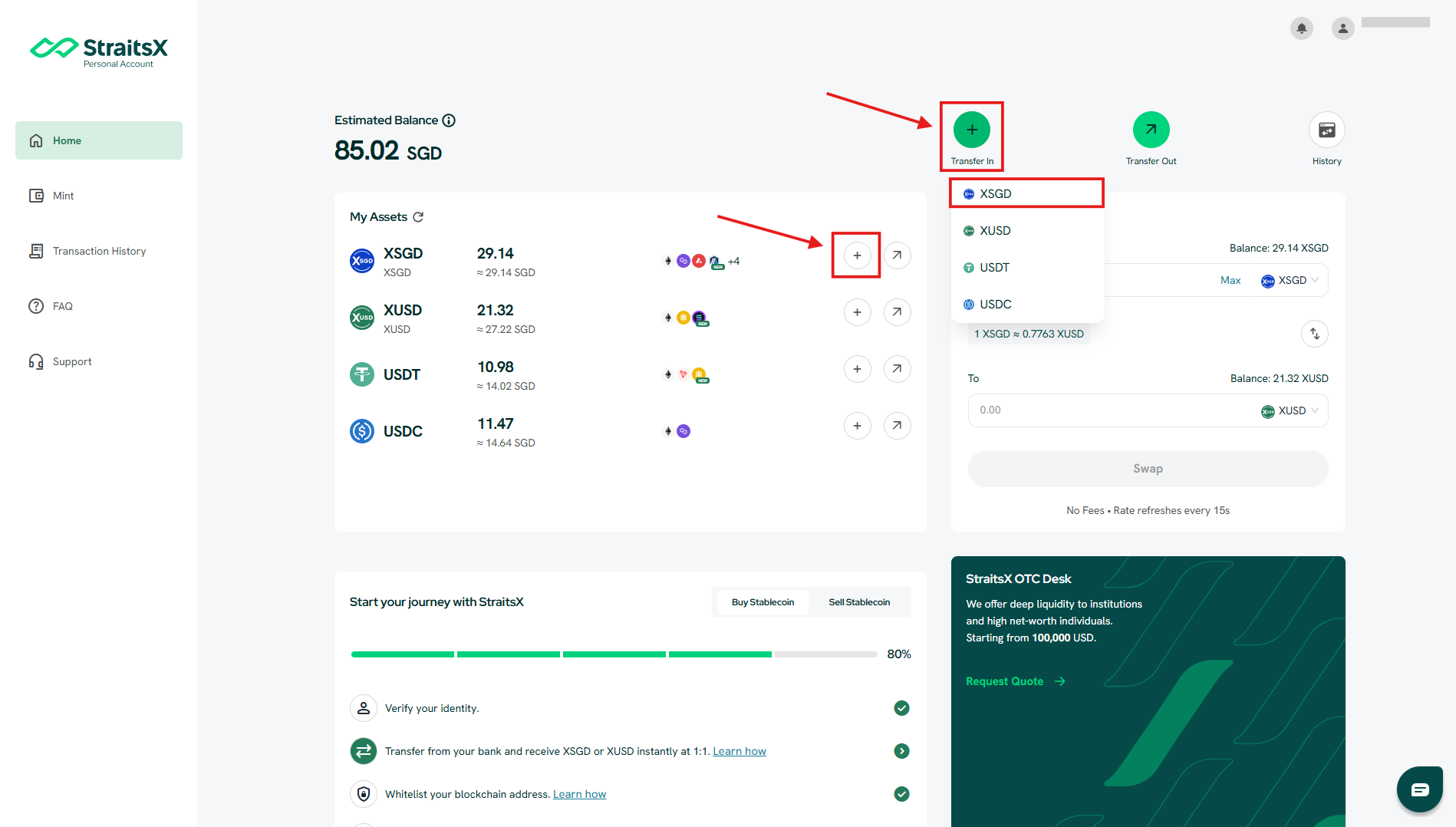Open the XUSD currency dropdown in To field
Viewport: 1456px width, 827px height.
click(1290, 411)
